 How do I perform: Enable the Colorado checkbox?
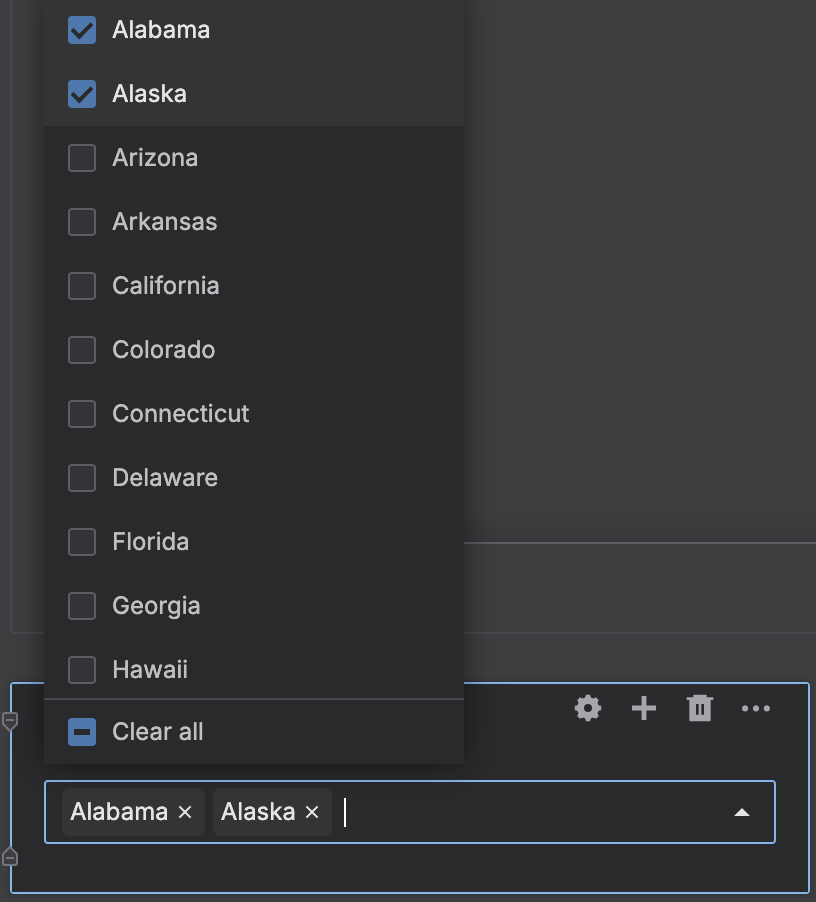(82, 350)
